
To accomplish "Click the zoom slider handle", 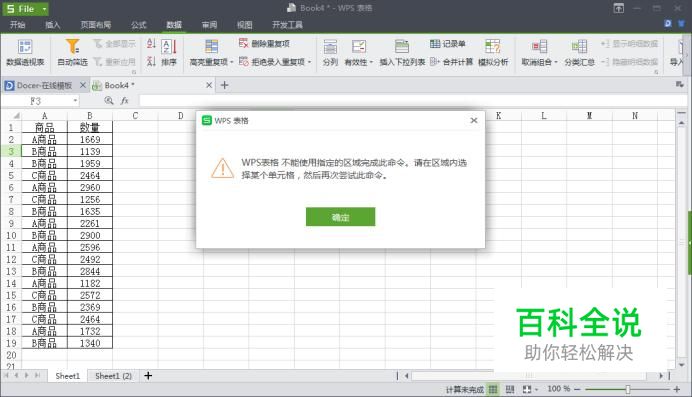I will click(x=628, y=389).
